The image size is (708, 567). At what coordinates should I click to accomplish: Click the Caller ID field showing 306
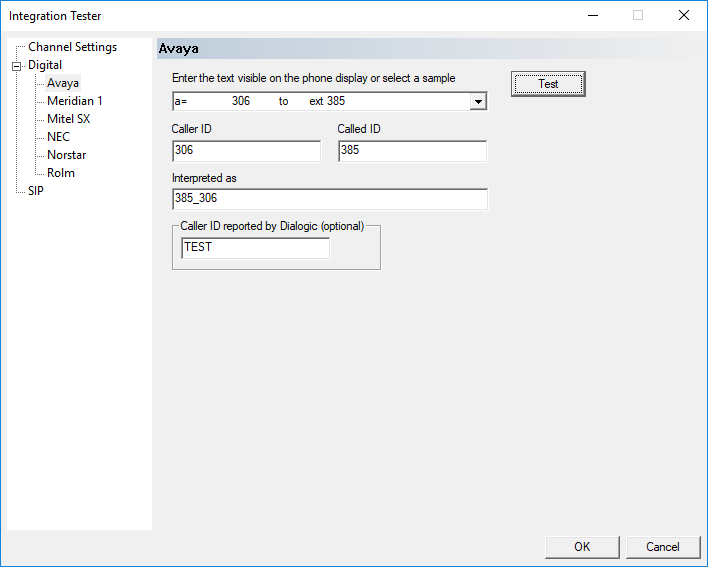tap(246, 151)
